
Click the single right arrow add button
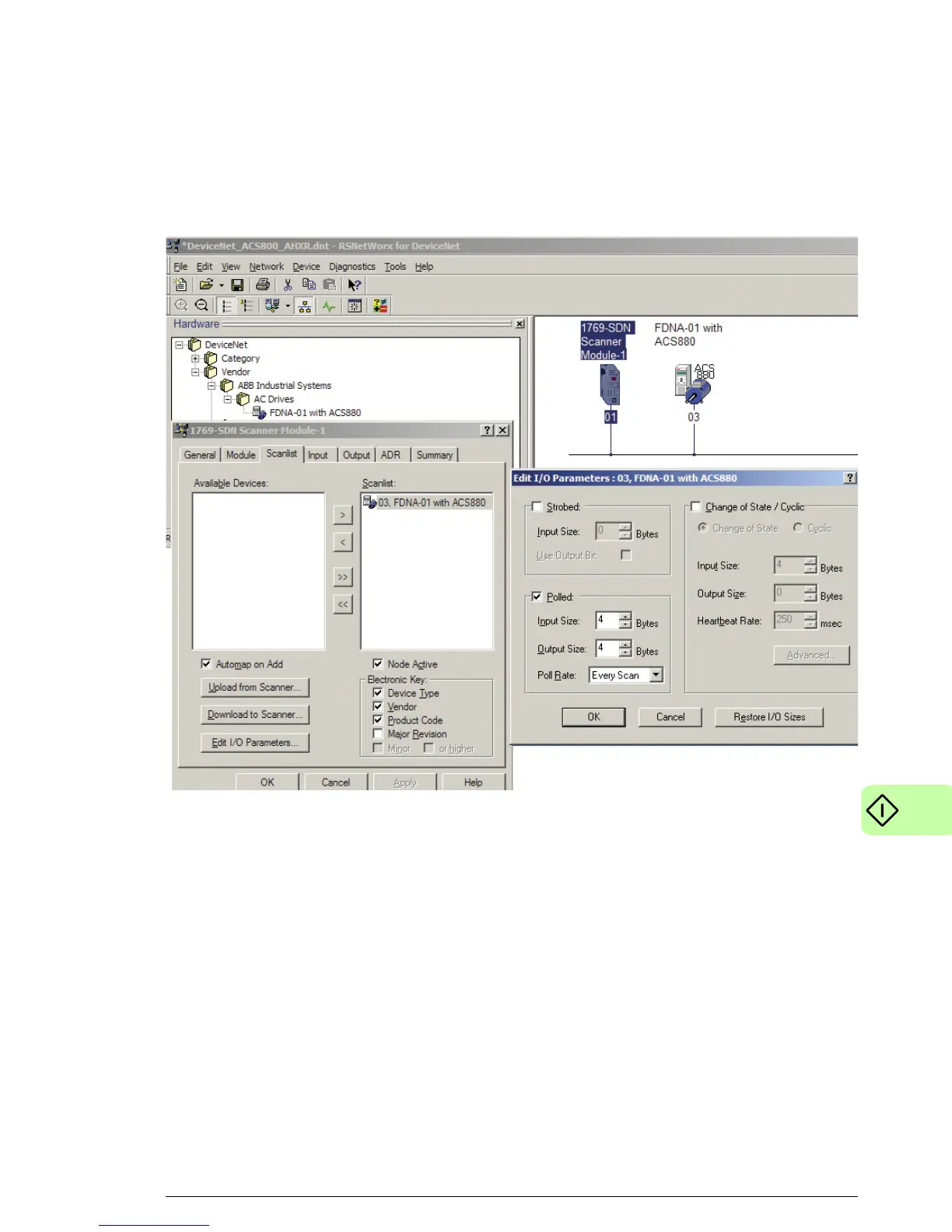pos(342,515)
